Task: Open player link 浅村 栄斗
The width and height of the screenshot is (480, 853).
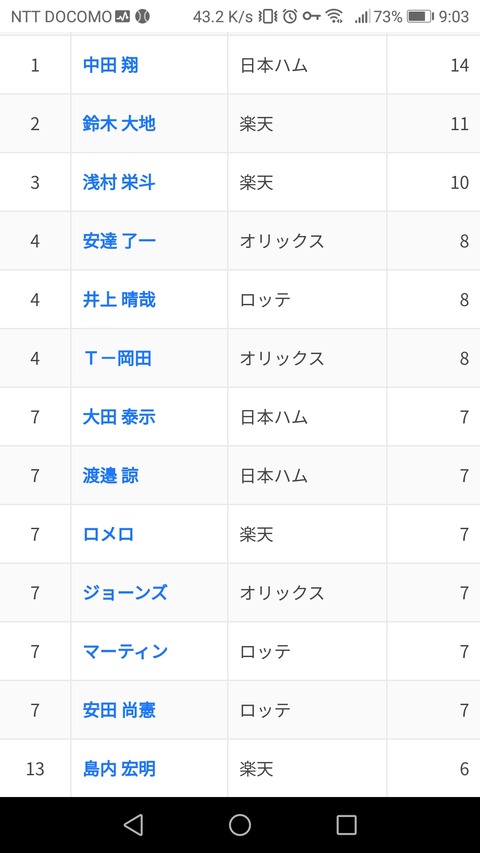Action: [119, 182]
